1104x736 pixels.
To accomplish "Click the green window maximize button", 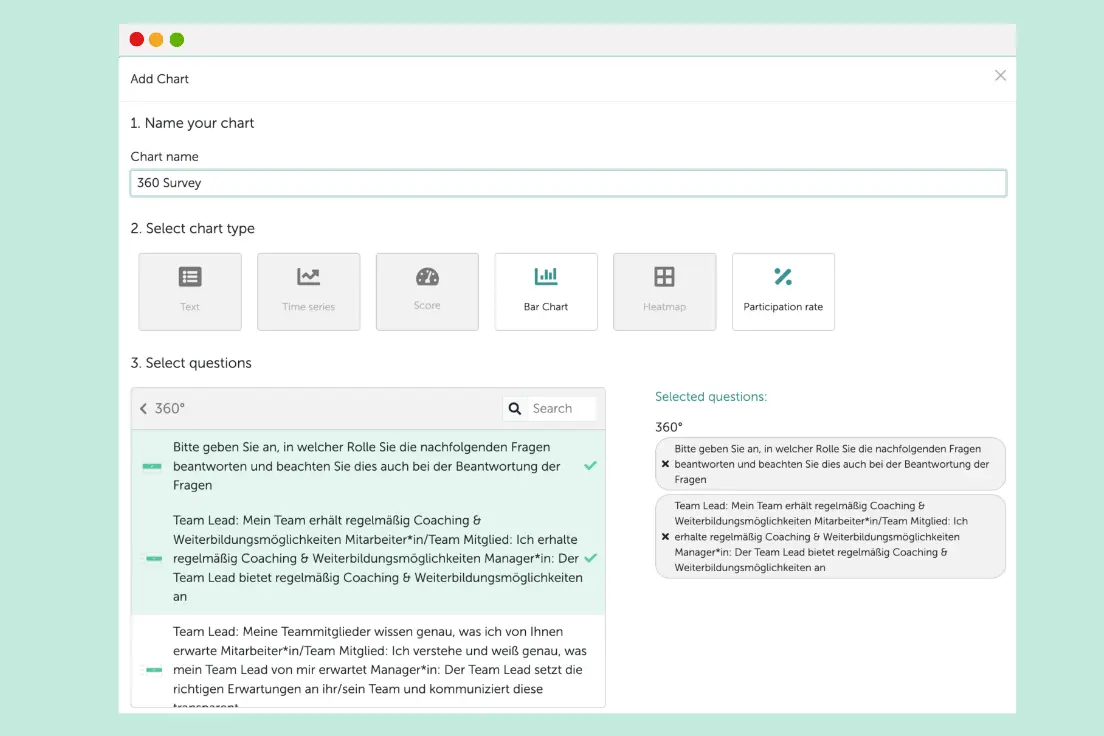I will [177, 39].
